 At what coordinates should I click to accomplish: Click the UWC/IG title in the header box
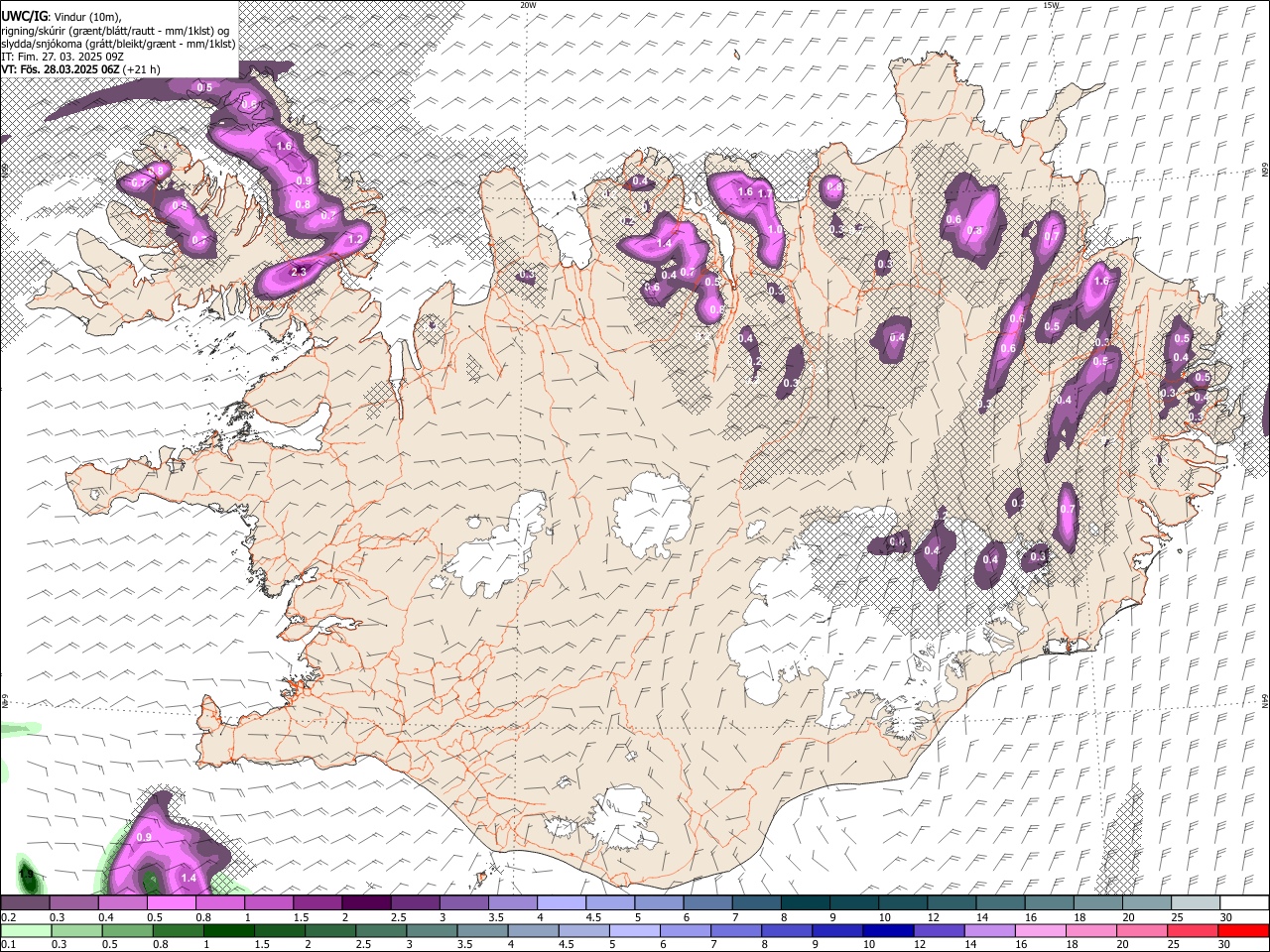[25, 17]
